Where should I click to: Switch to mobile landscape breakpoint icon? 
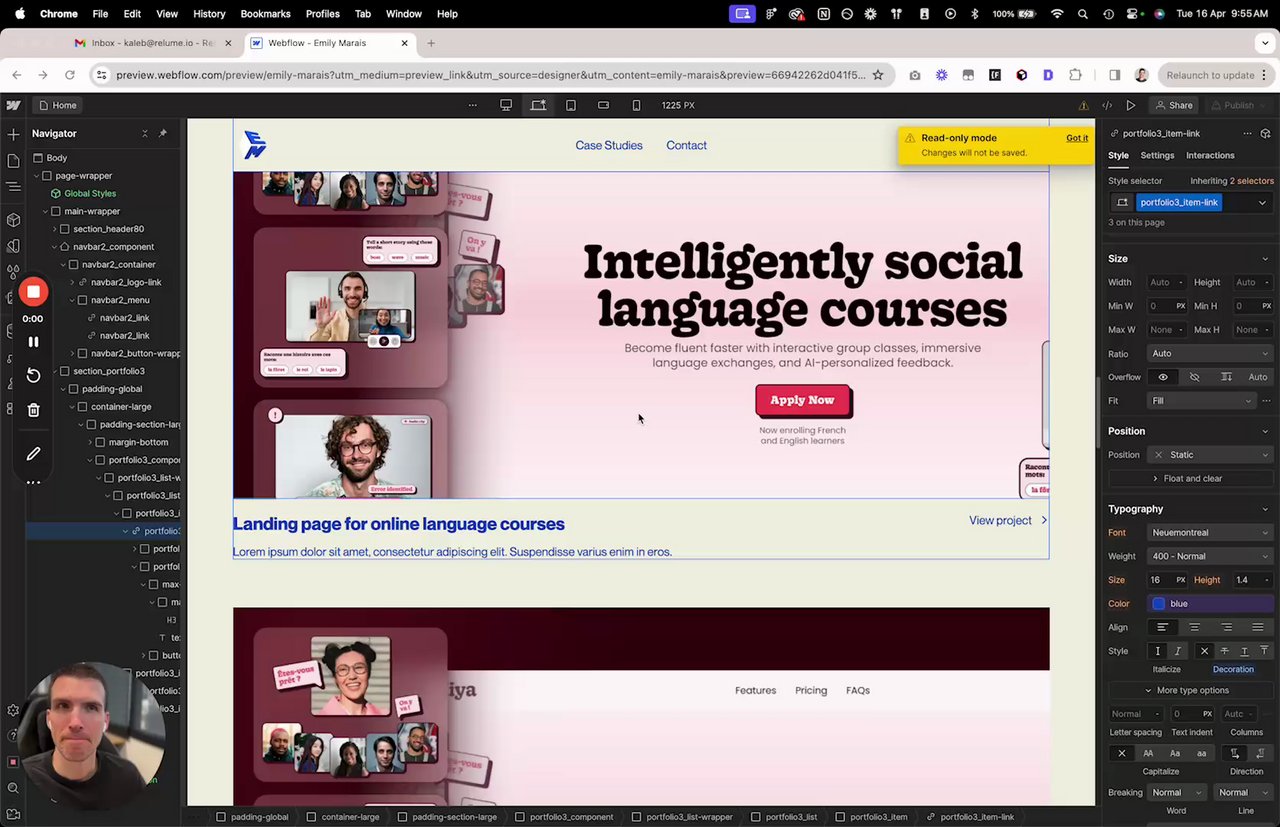click(603, 105)
